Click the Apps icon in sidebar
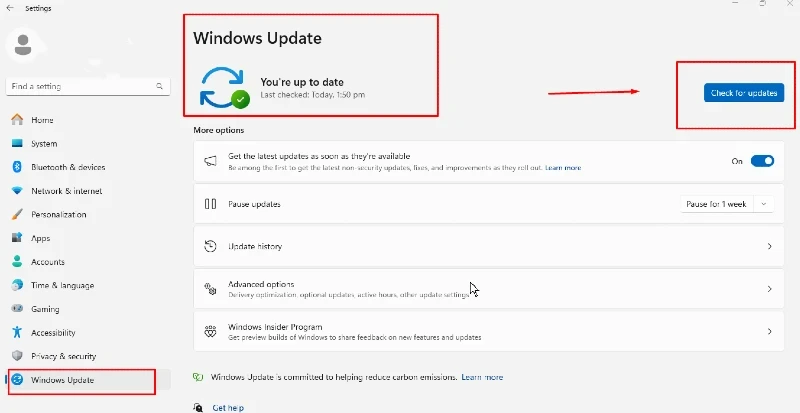 coord(17,238)
